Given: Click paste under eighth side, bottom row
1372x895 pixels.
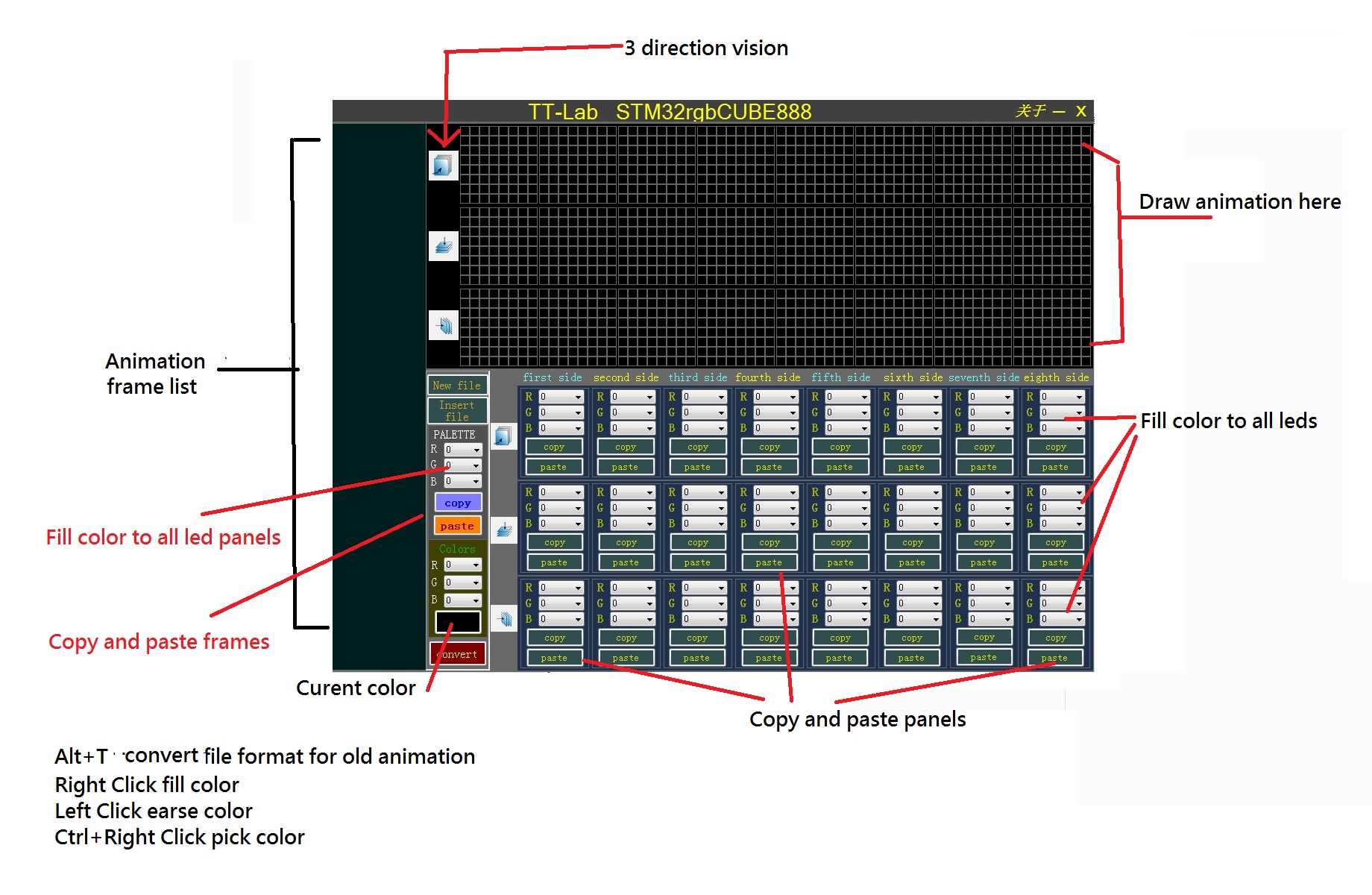Looking at the screenshot, I should tap(1055, 658).
